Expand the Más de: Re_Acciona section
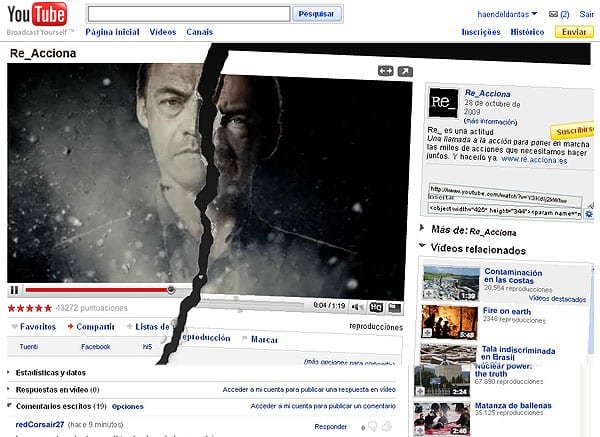Screen dimensions: 600x437 tap(422, 228)
